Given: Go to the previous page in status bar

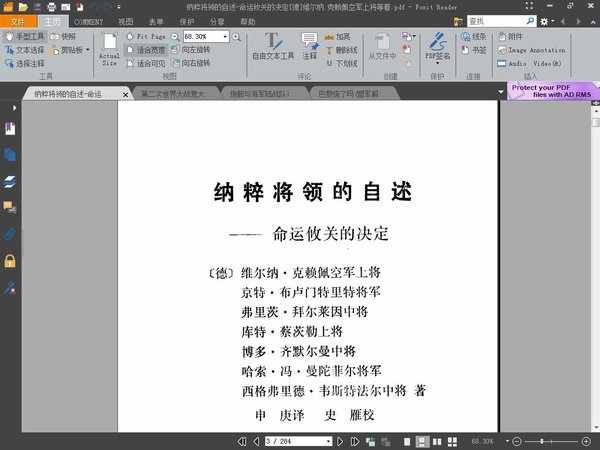Looking at the screenshot, I should tap(257, 442).
